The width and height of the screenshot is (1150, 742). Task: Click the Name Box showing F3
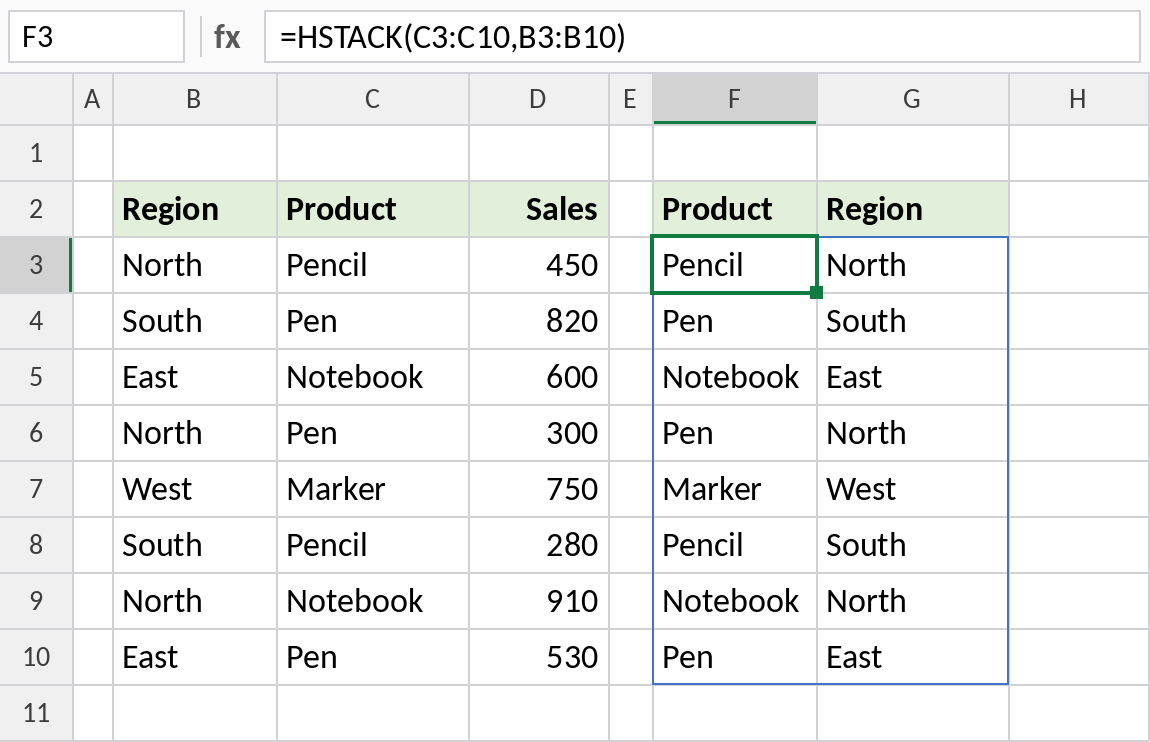(x=96, y=37)
